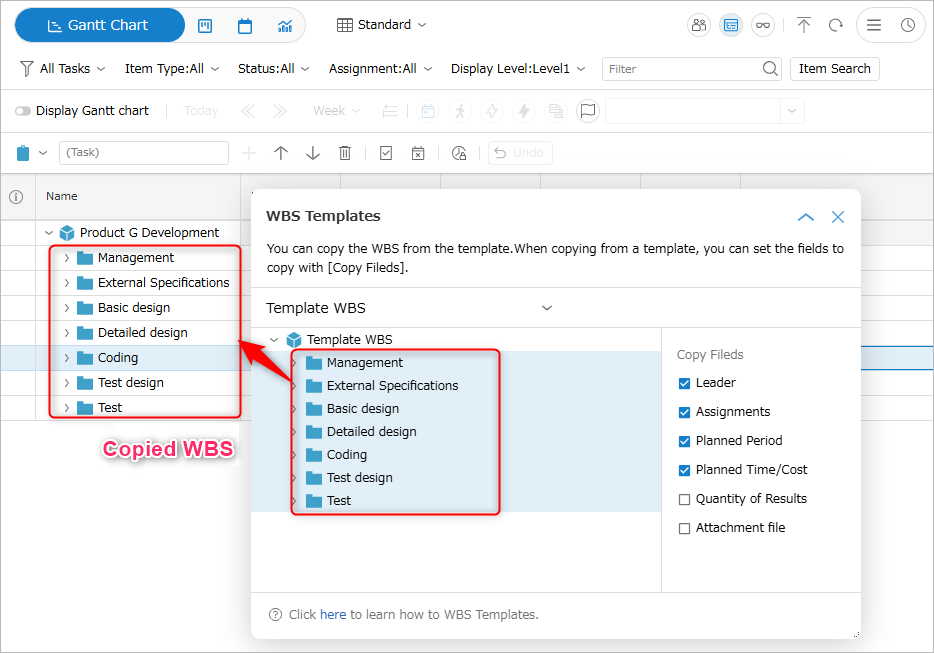Click the flag milestone icon
Screen dimensions: 934x653
tap(588, 111)
